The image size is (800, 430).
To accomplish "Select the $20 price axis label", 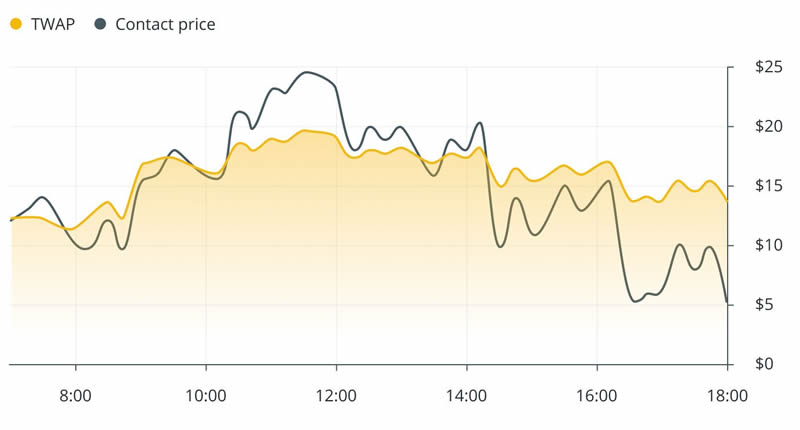I will [x=768, y=126].
